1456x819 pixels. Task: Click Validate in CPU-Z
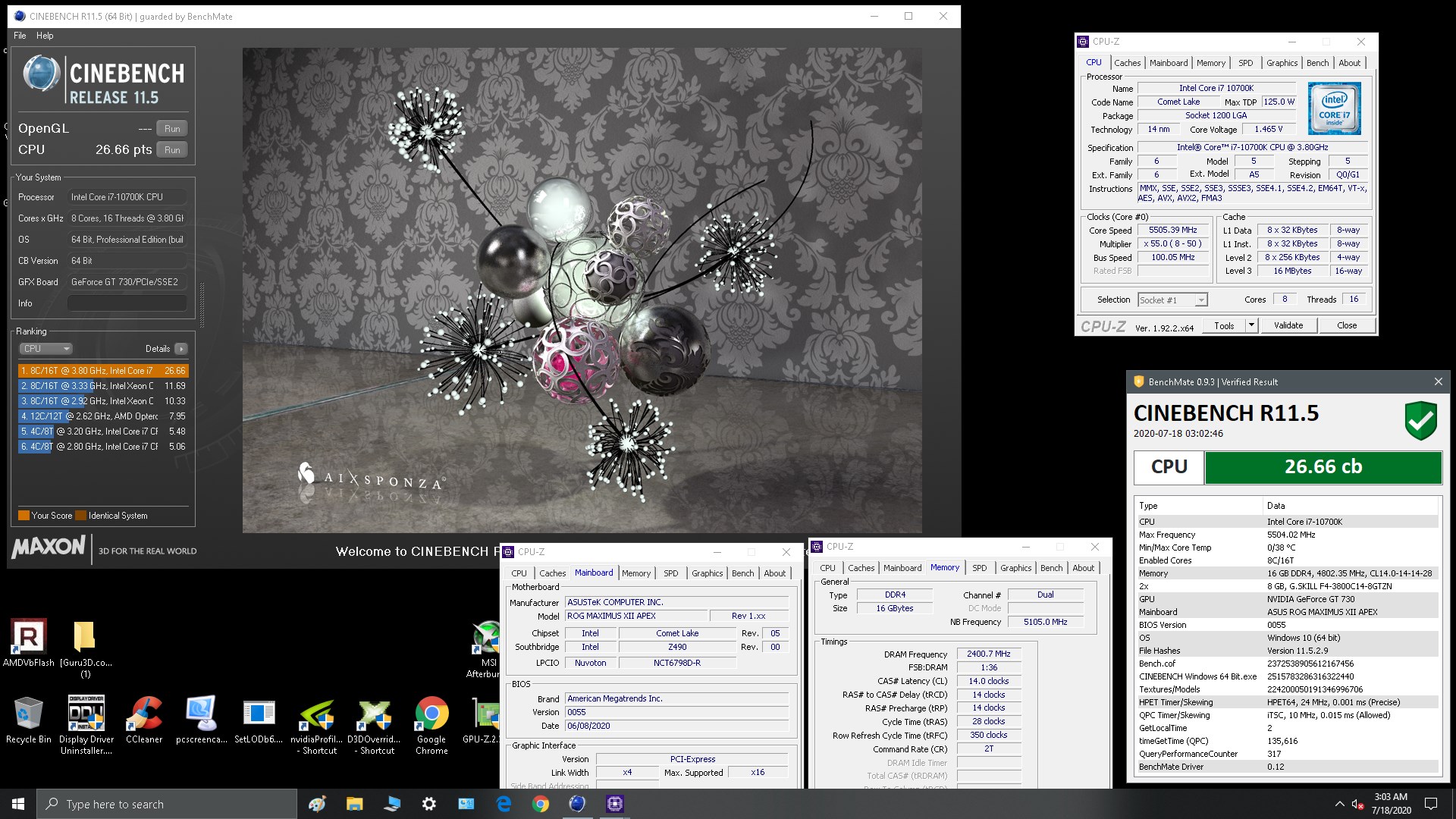[1288, 325]
